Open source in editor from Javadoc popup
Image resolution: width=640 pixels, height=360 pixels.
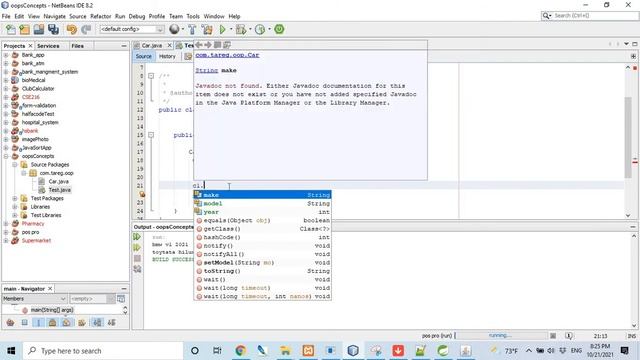[227, 45]
